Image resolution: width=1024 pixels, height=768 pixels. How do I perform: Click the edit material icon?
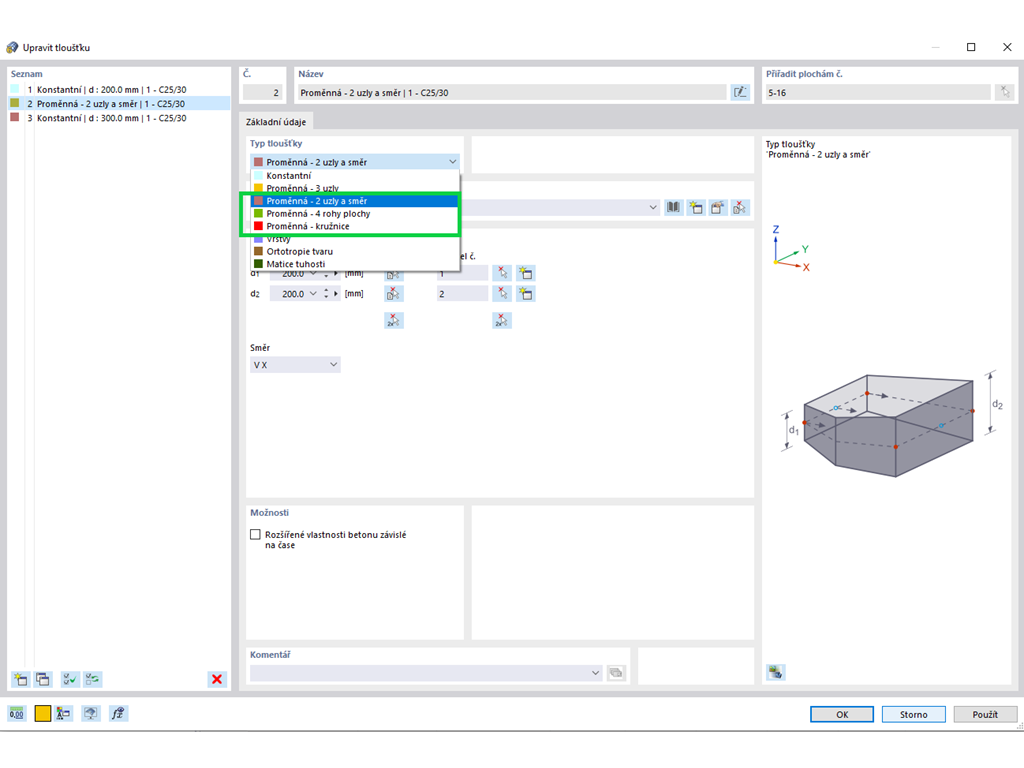click(718, 208)
